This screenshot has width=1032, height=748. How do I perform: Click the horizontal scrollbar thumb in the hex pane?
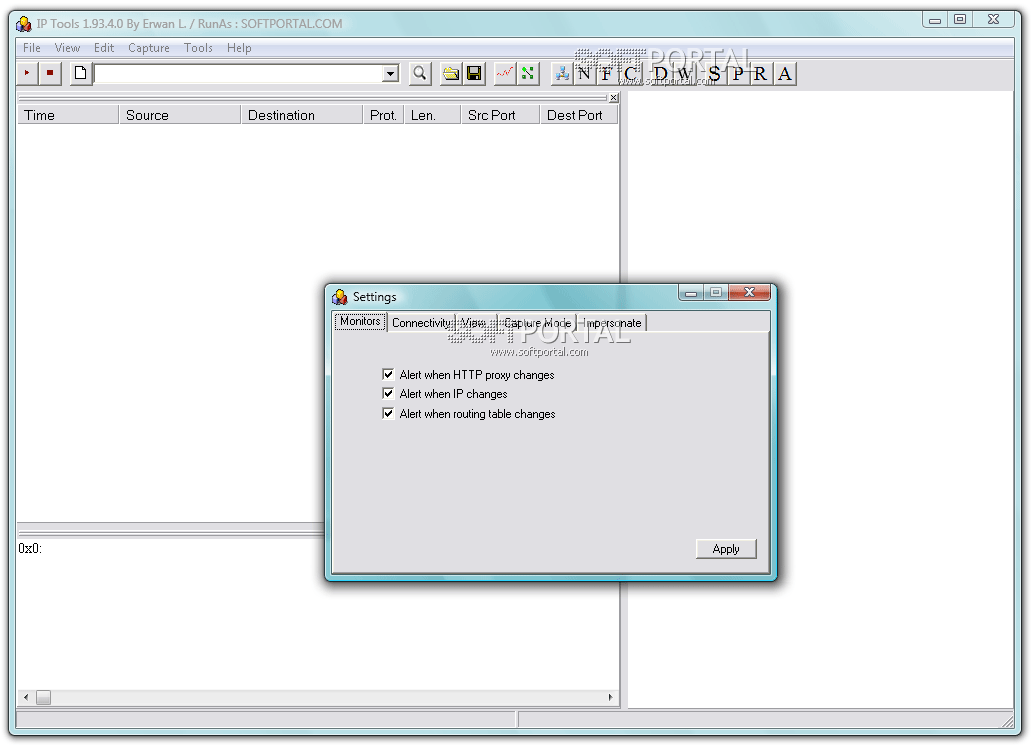[x=43, y=697]
